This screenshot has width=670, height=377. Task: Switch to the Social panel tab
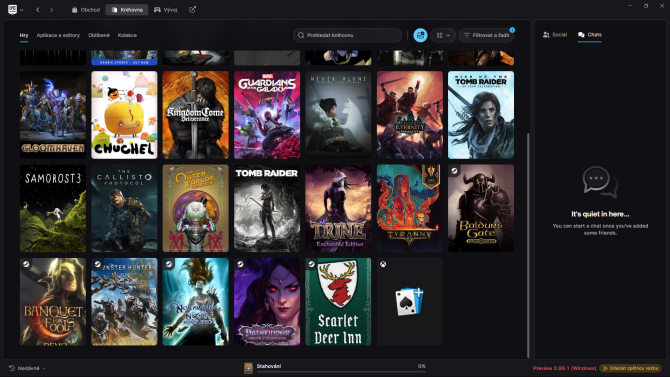(555, 35)
